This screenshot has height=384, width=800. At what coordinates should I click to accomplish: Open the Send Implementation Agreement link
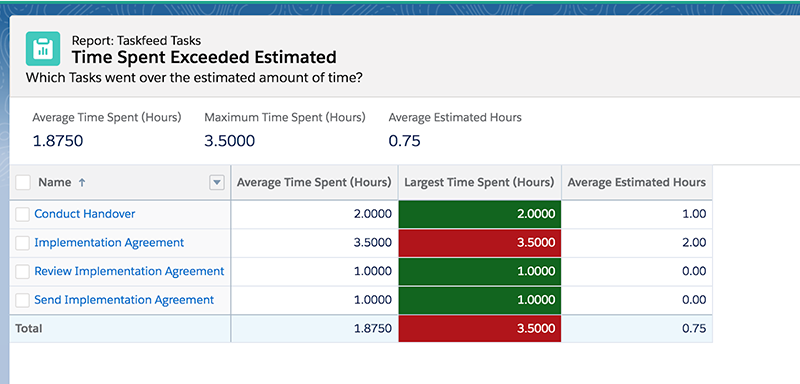coord(124,300)
